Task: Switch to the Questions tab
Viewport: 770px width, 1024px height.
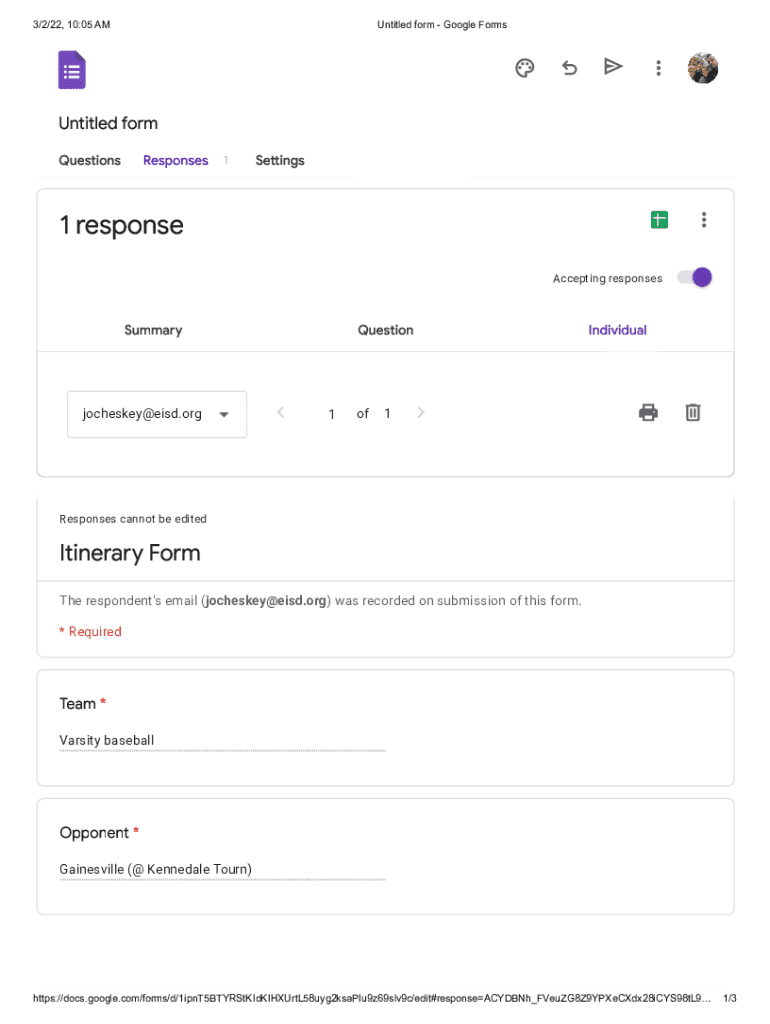Action: tap(90, 160)
